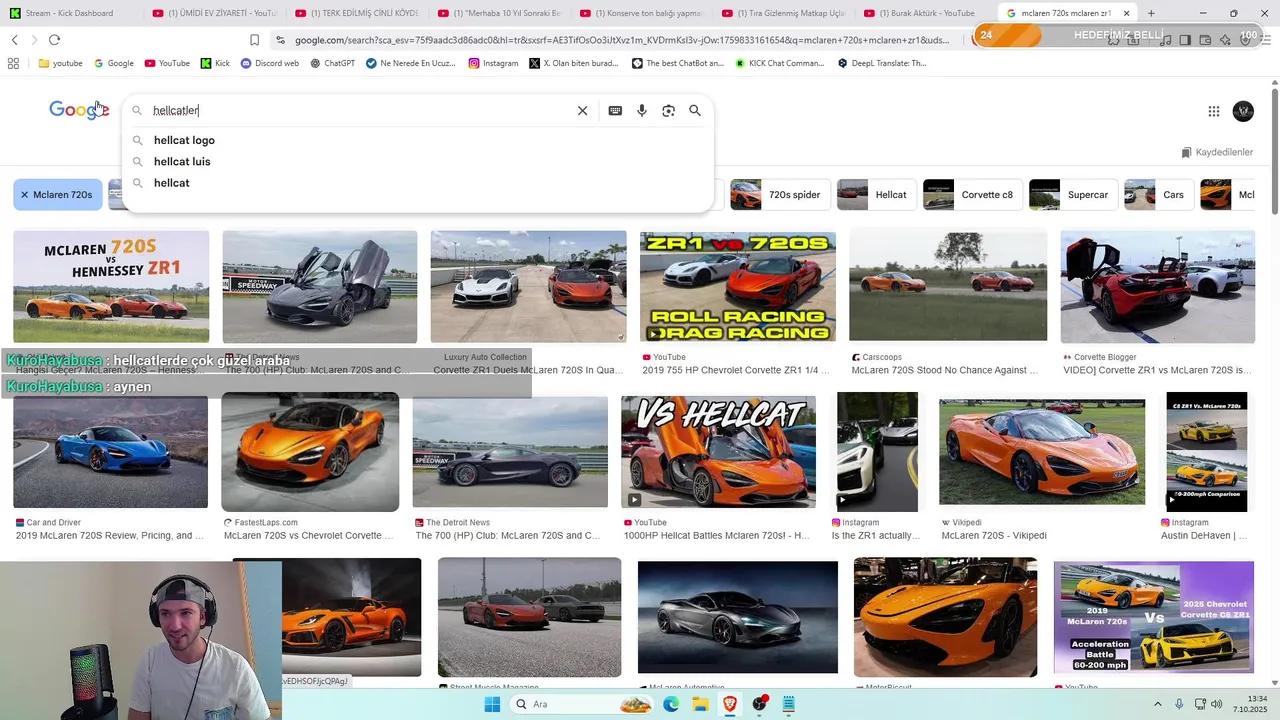Remove the Mclaren 720s filter chip

coord(24,195)
